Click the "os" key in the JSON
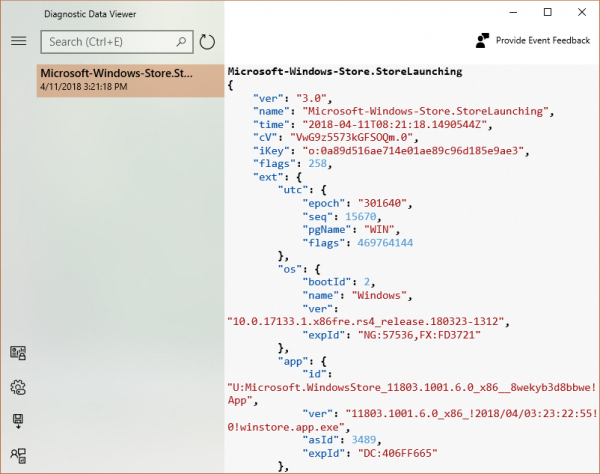600x474 pixels. click(290, 269)
